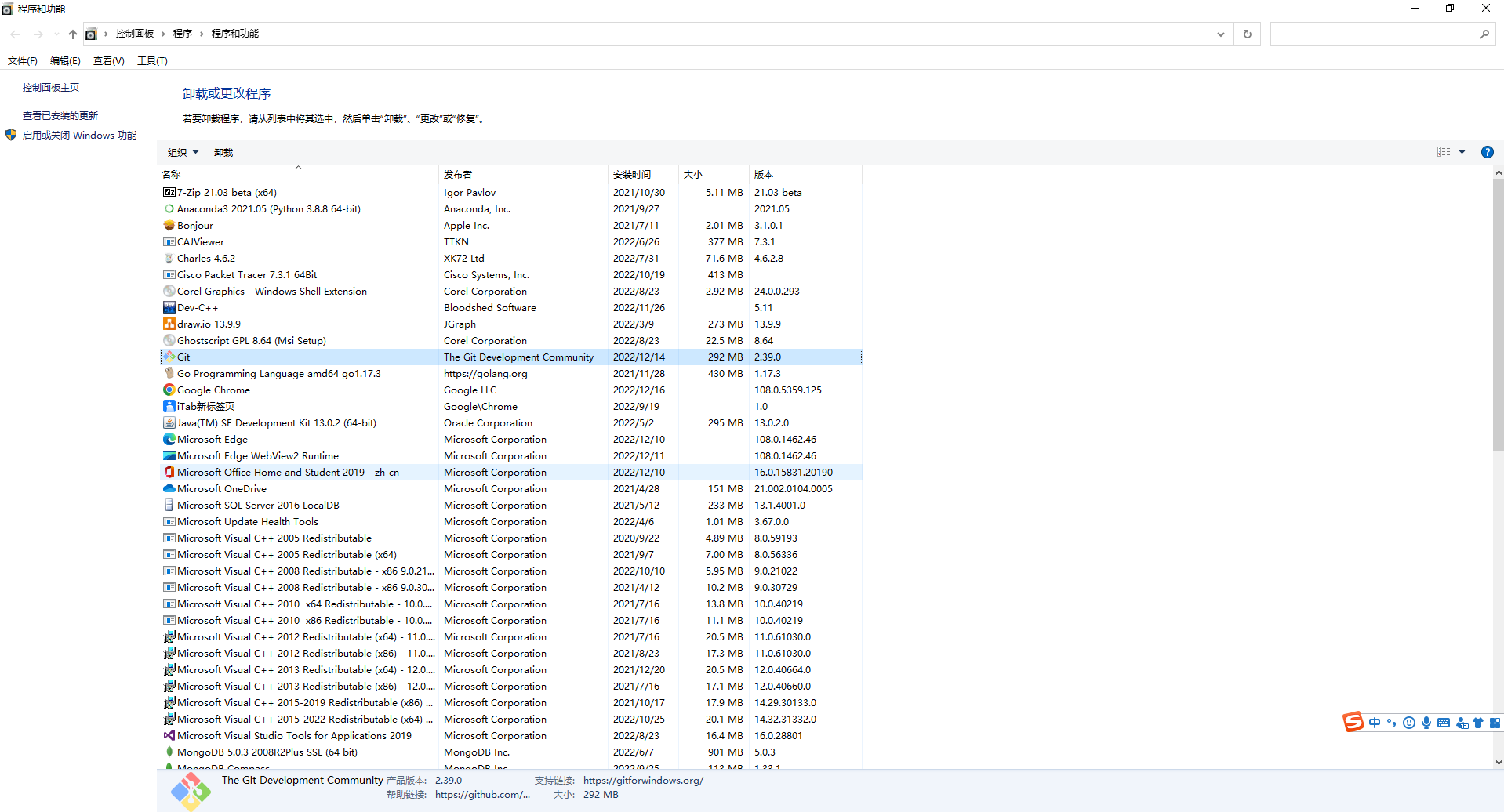Click the https://github.com/... help link
The width and height of the screenshot is (1504, 812).
coord(482,794)
